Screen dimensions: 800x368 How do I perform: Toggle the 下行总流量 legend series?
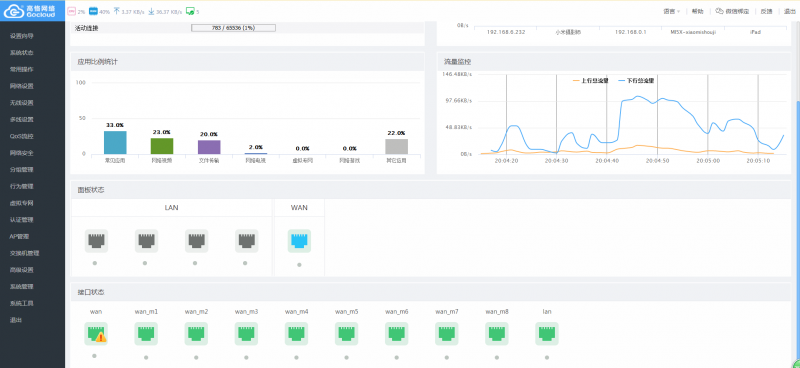636,81
